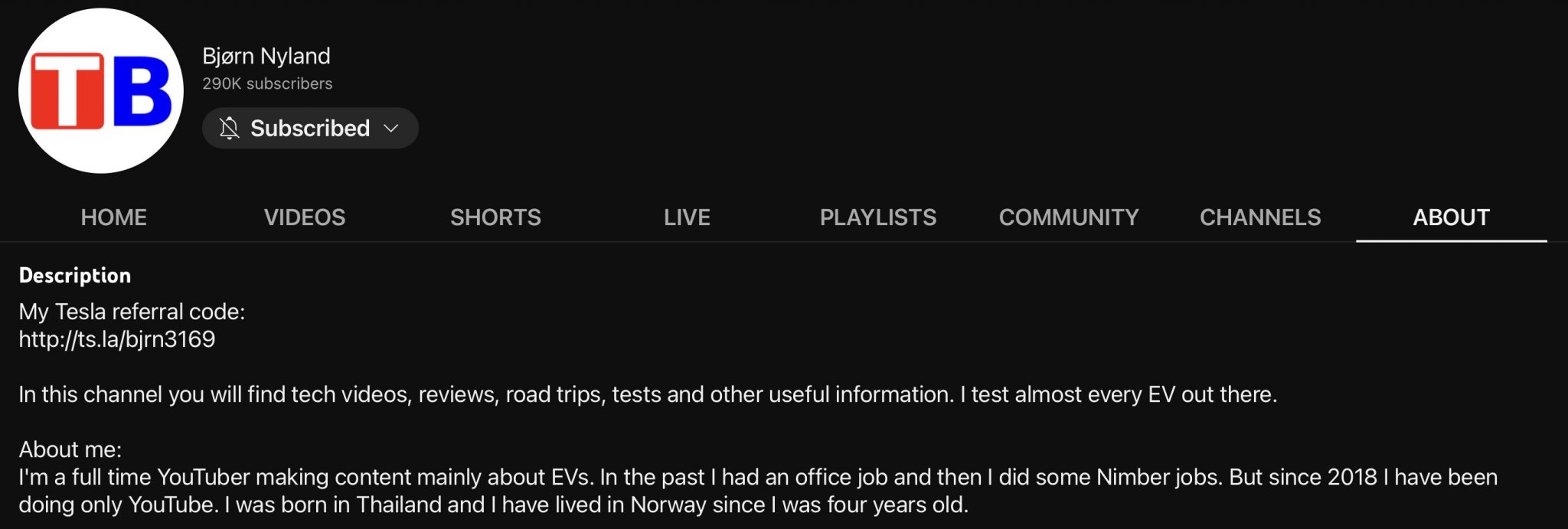The width and height of the screenshot is (1568, 529).
Task: Open the TB channel avatar
Action: (101, 91)
